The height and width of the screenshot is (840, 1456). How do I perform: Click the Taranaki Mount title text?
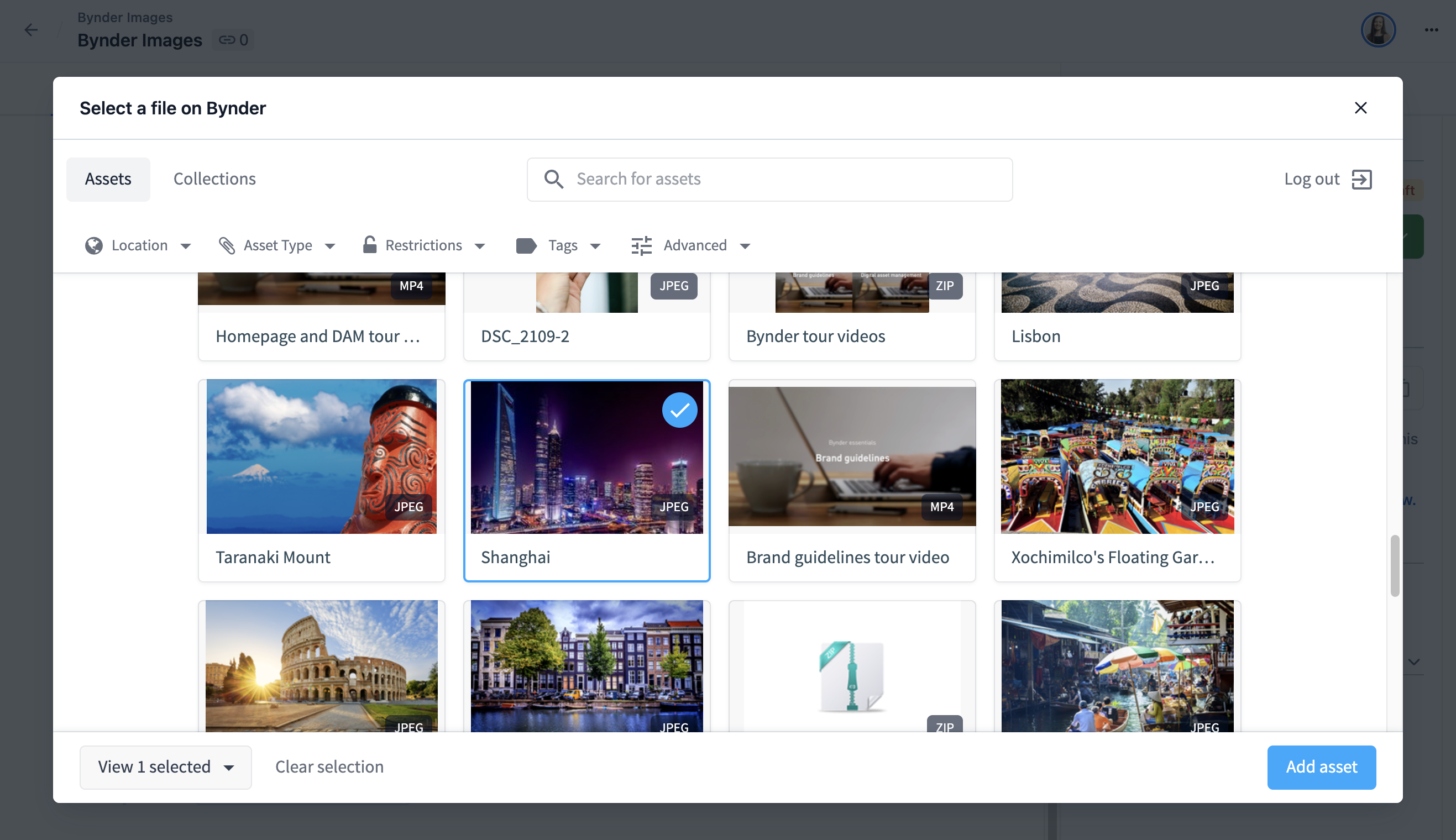point(273,557)
